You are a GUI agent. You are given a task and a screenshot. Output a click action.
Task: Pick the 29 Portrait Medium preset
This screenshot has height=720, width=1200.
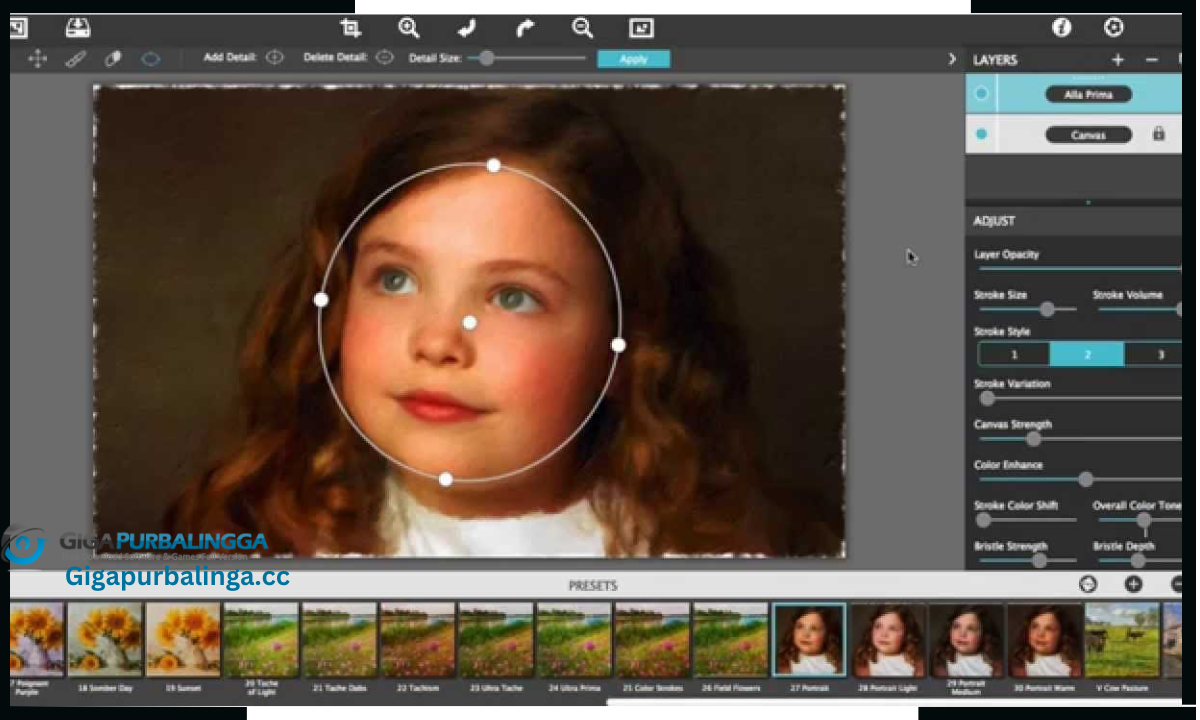pyautogui.click(x=966, y=639)
